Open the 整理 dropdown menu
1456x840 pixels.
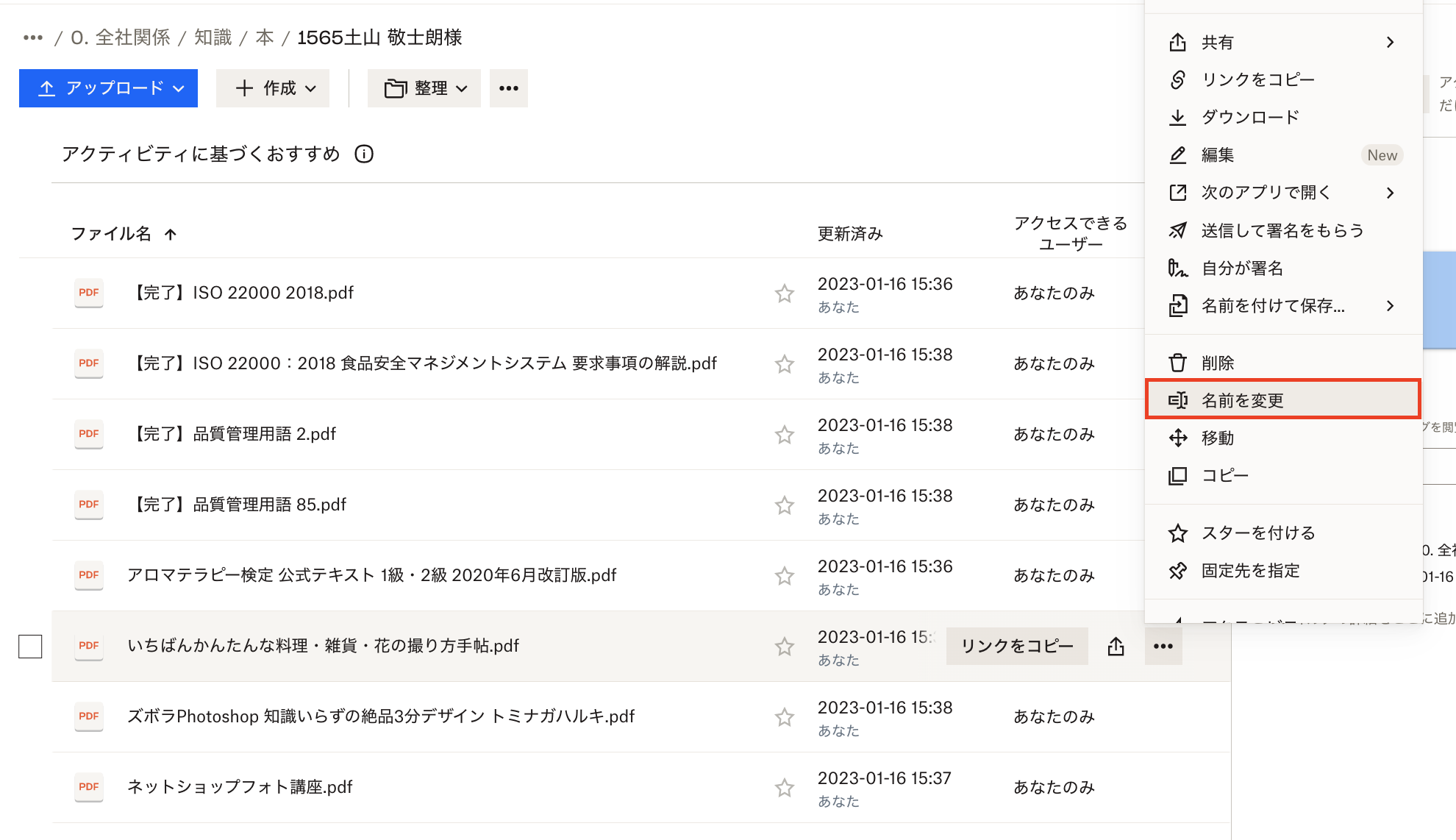424,88
